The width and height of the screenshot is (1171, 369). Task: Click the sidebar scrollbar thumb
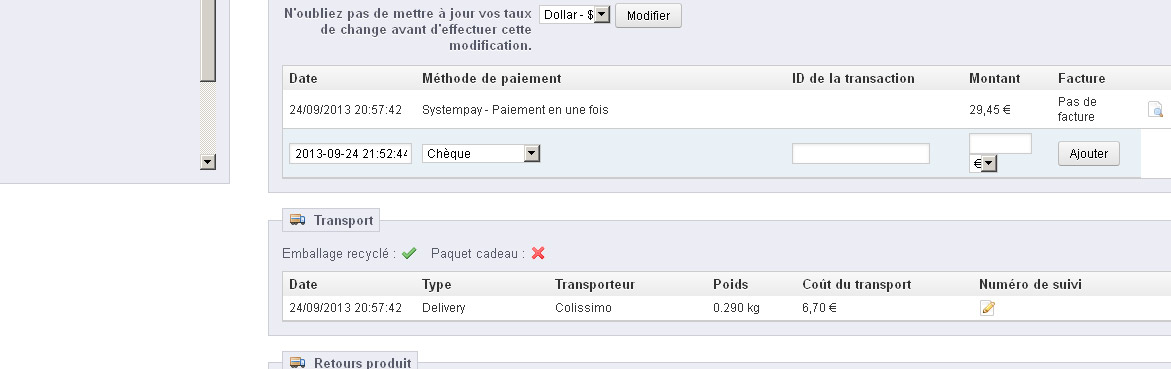coord(208,40)
